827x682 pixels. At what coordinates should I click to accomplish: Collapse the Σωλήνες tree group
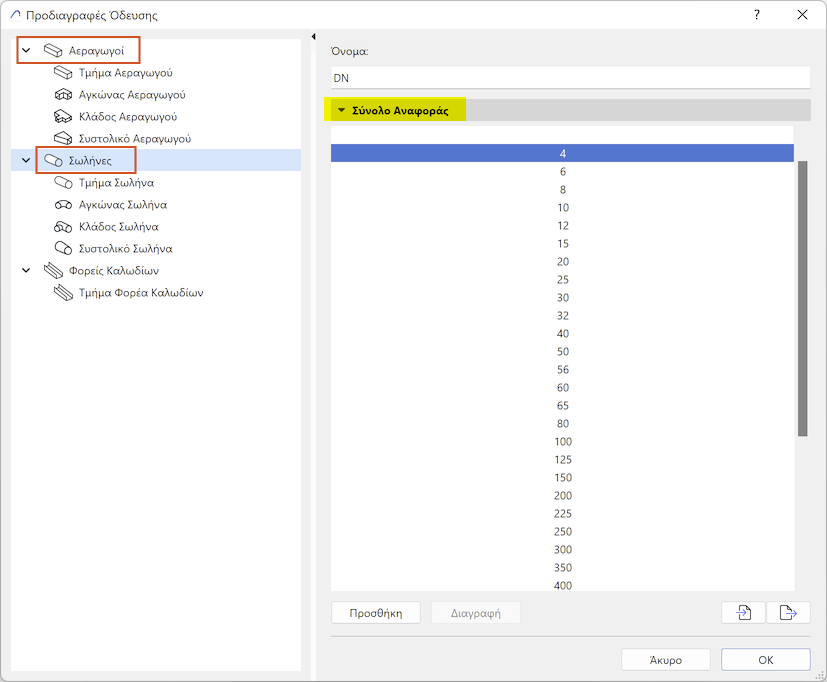[x=26, y=160]
